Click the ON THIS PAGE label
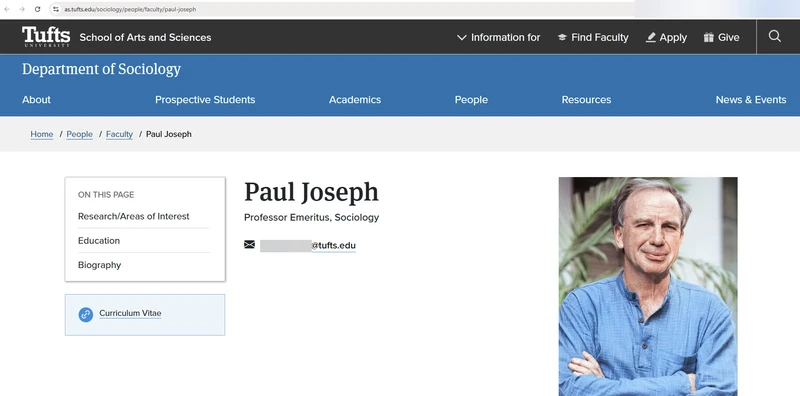 tap(106, 195)
